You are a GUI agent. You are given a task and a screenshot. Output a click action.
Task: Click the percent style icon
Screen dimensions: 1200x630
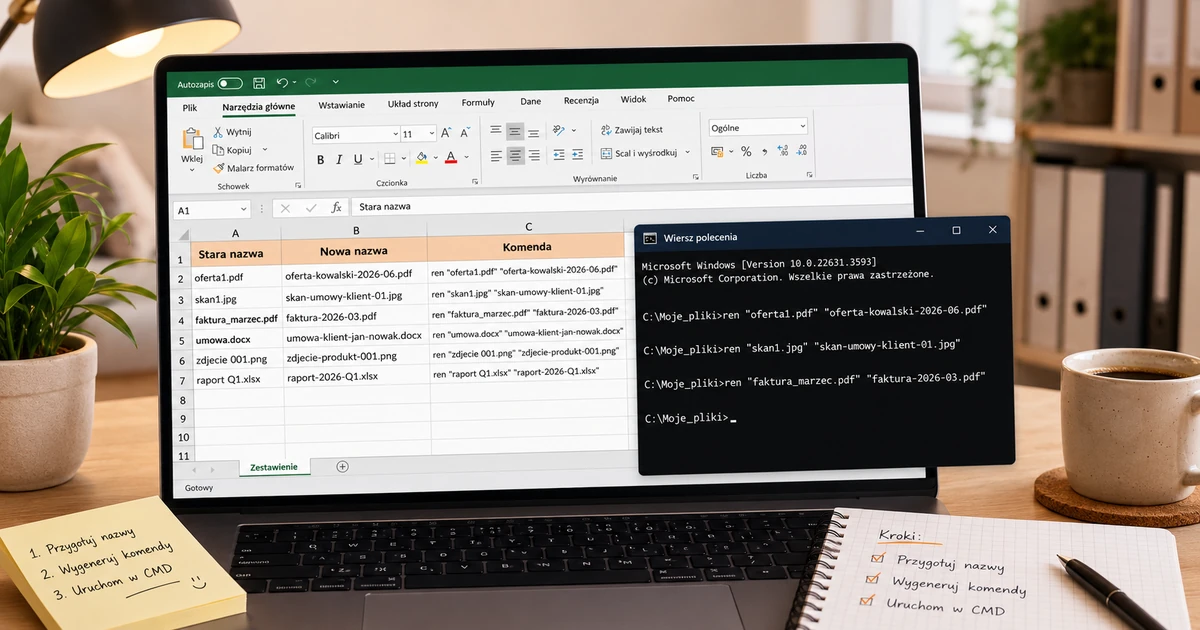point(746,151)
